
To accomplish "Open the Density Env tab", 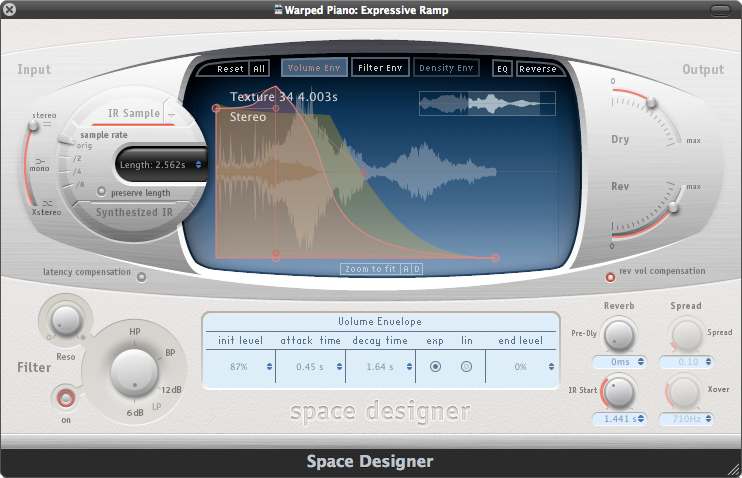I will tap(446, 68).
